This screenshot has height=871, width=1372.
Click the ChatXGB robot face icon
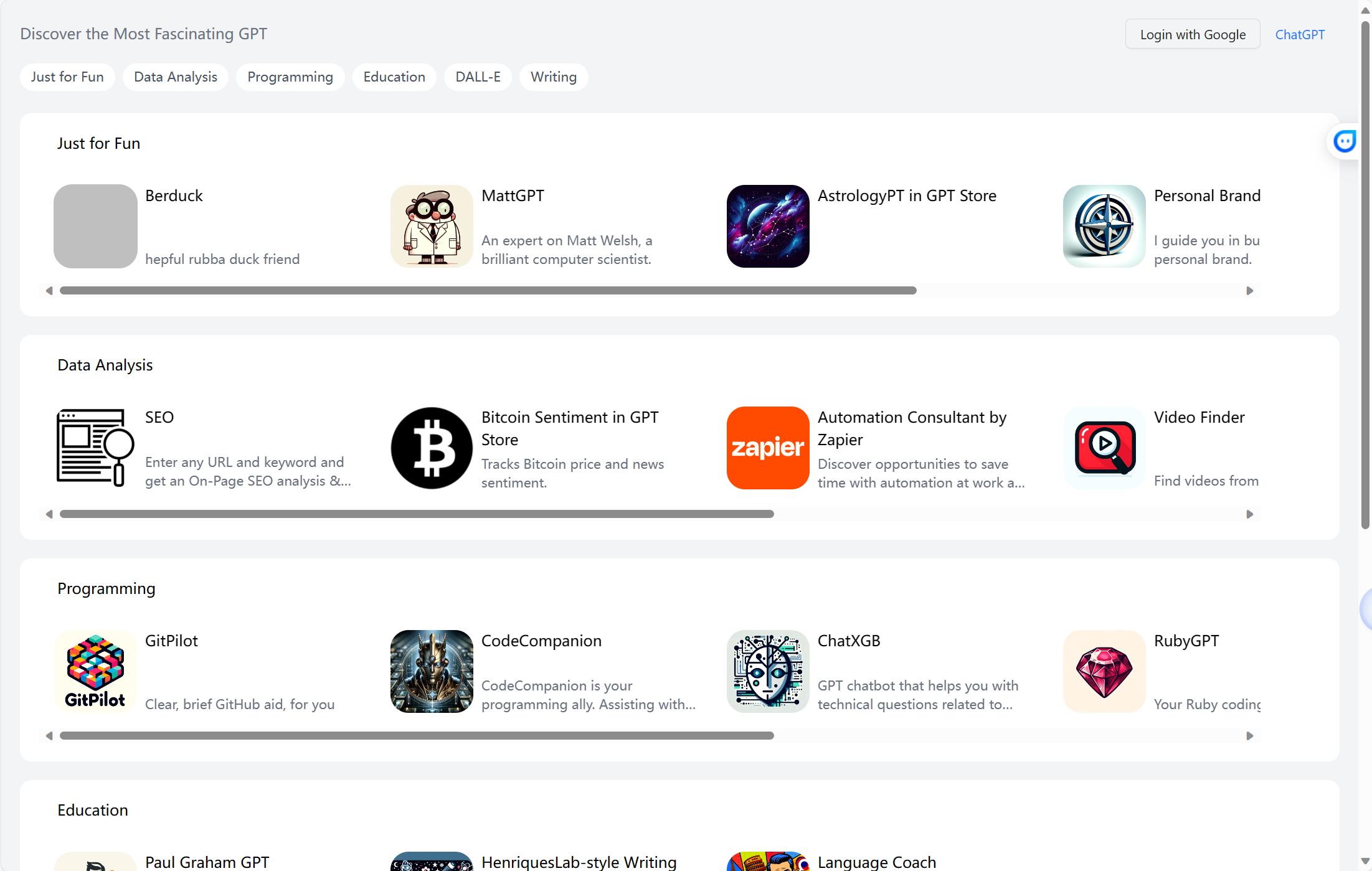(768, 671)
